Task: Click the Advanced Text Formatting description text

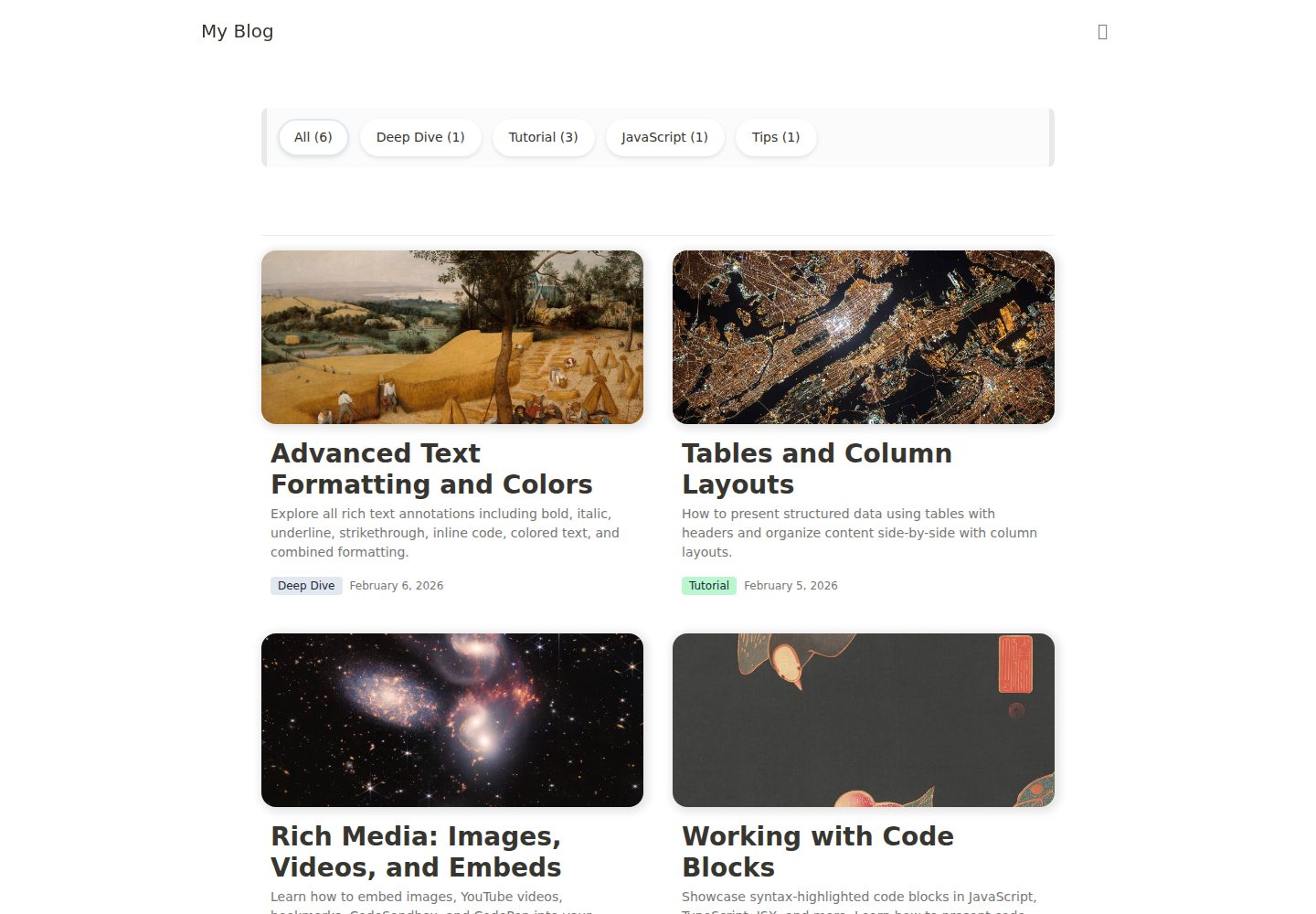Action: pyautogui.click(x=445, y=533)
